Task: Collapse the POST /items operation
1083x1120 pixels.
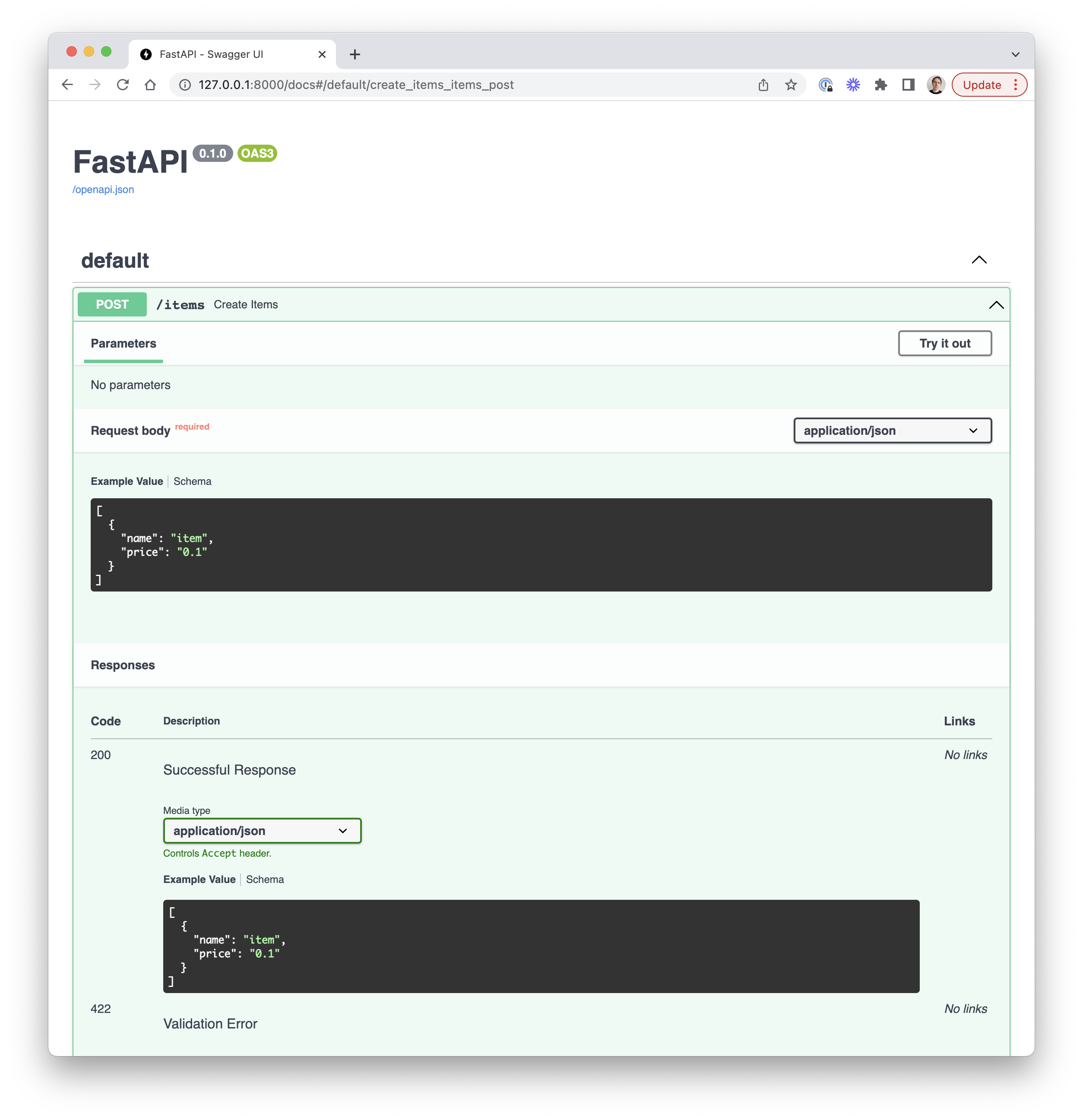Action: pyautogui.click(x=996, y=304)
